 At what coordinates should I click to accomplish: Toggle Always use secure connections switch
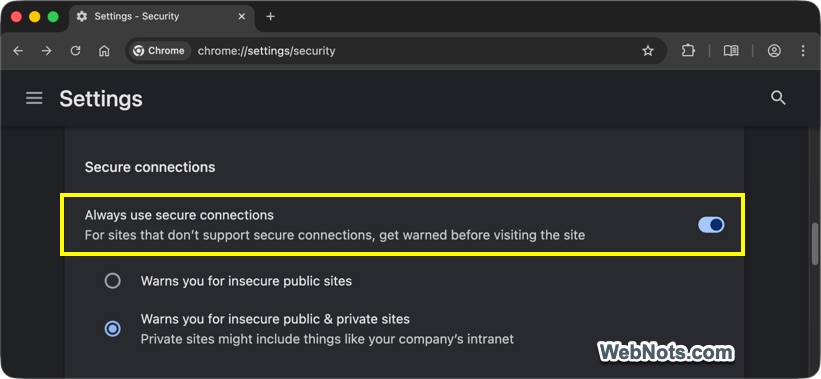tap(711, 225)
